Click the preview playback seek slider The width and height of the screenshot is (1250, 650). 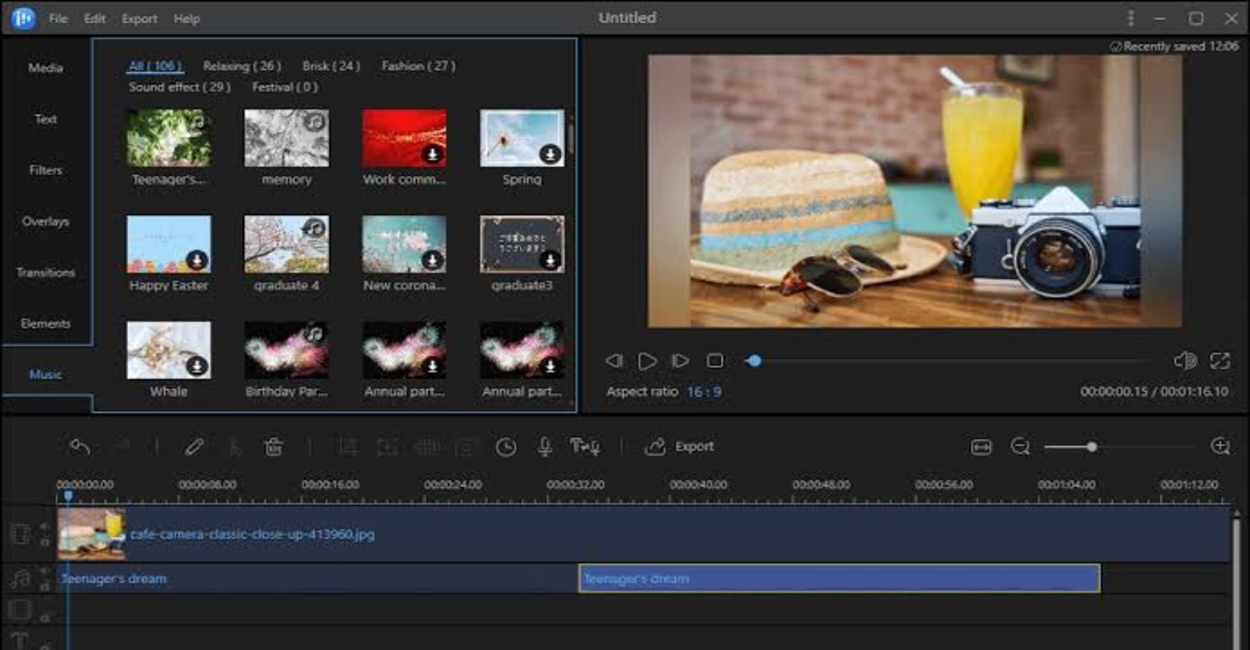tap(948, 361)
